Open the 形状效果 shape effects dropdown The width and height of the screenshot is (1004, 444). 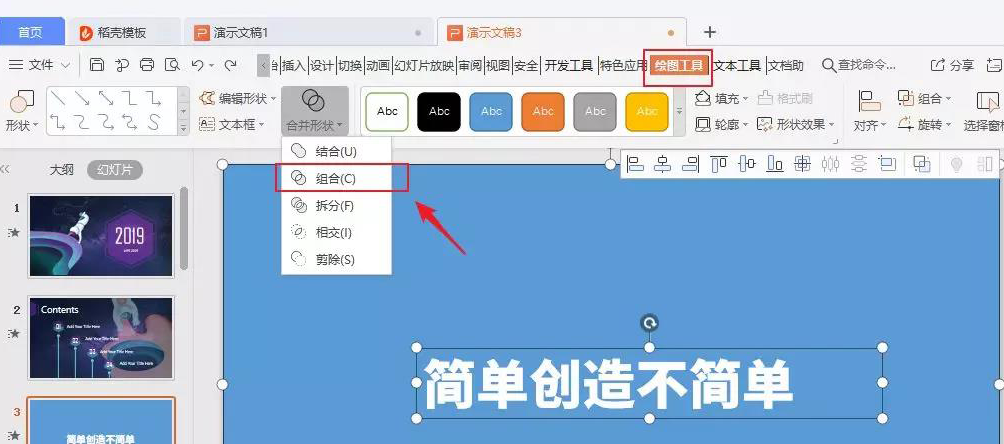796,124
